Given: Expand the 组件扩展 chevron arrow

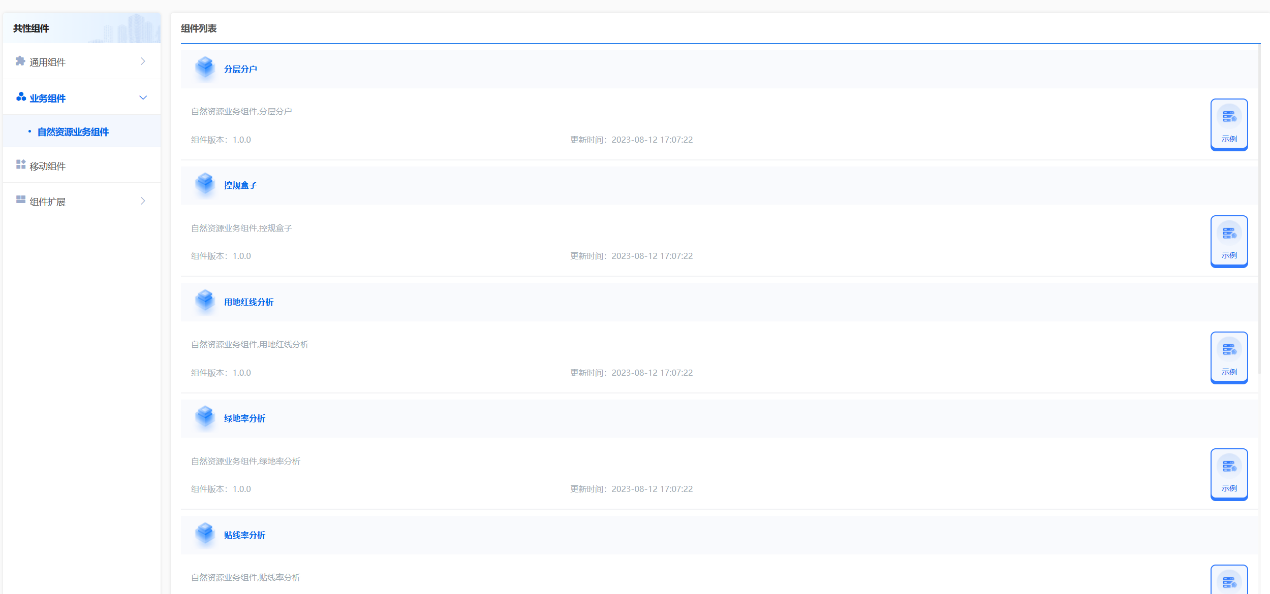Looking at the screenshot, I should (x=143, y=201).
